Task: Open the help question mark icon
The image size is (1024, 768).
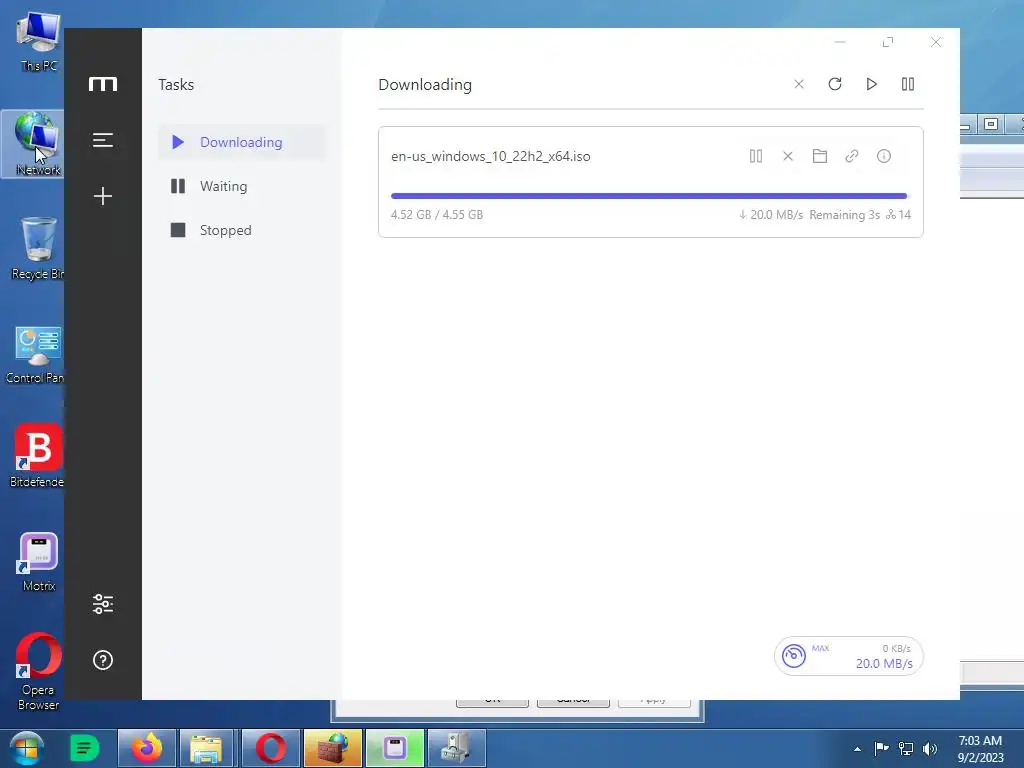Action: pyautogui.click(x=103, y=660)
